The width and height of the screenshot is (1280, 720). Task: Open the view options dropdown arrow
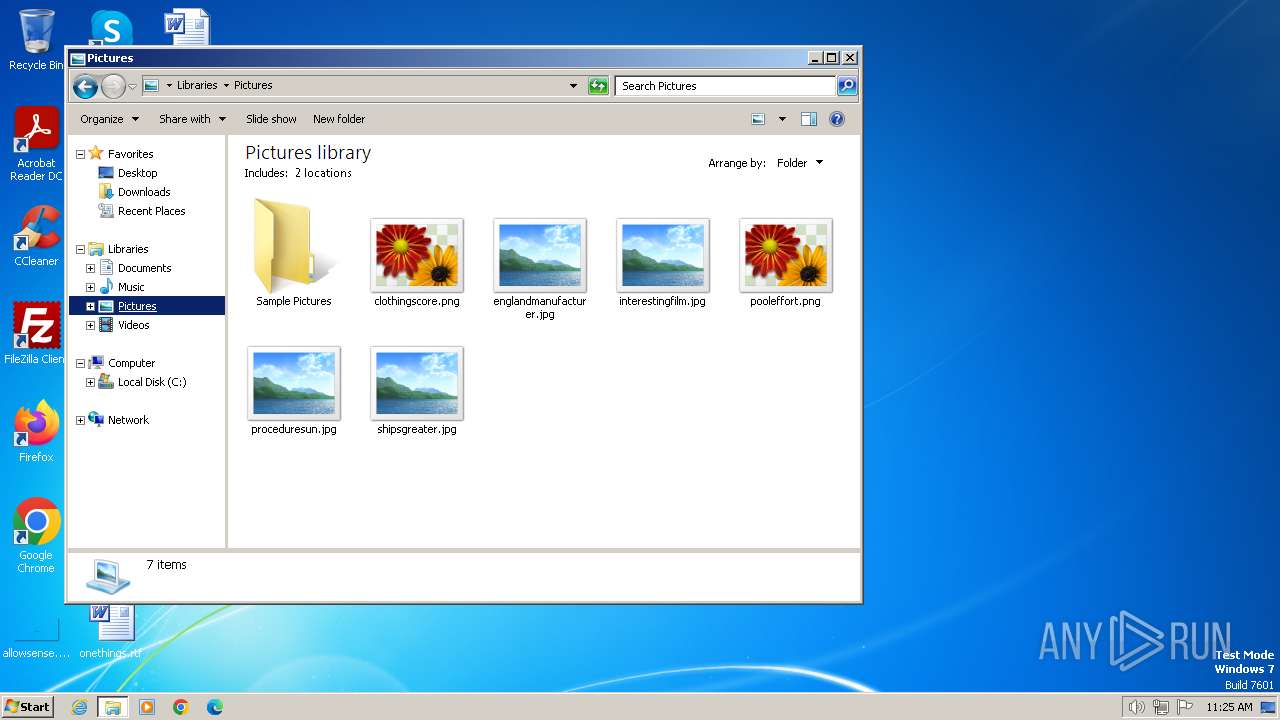pos(782,119)
